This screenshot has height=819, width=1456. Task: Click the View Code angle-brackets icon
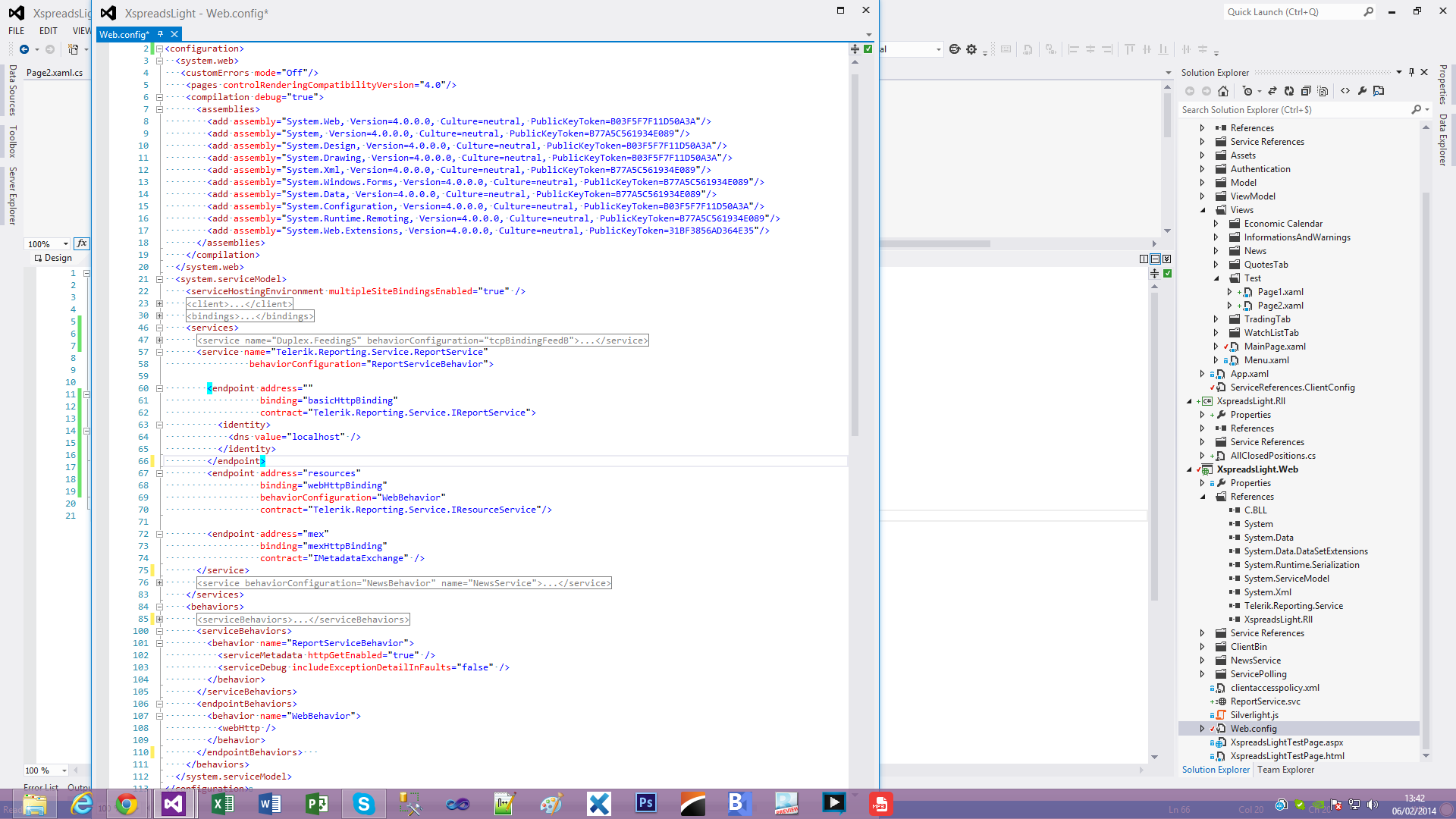[x=1345, y=91]
